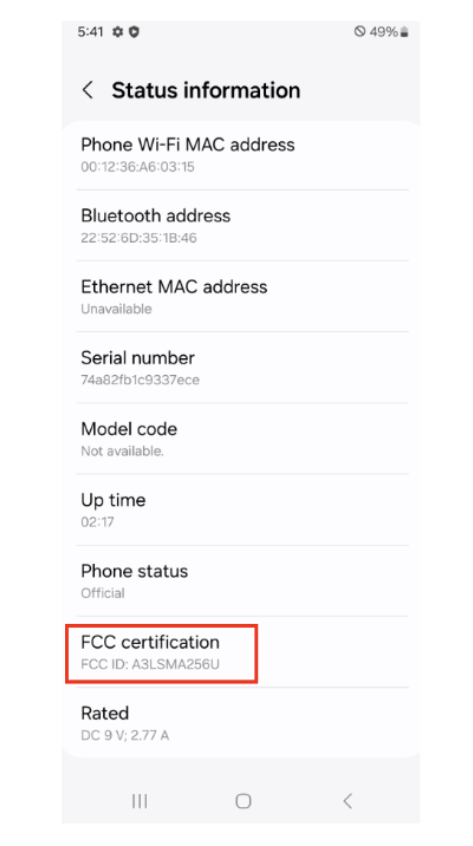Viewport: 473px width, 846px height.
Task: Tap the back arrow beside Status information
Action: point(88,90)
